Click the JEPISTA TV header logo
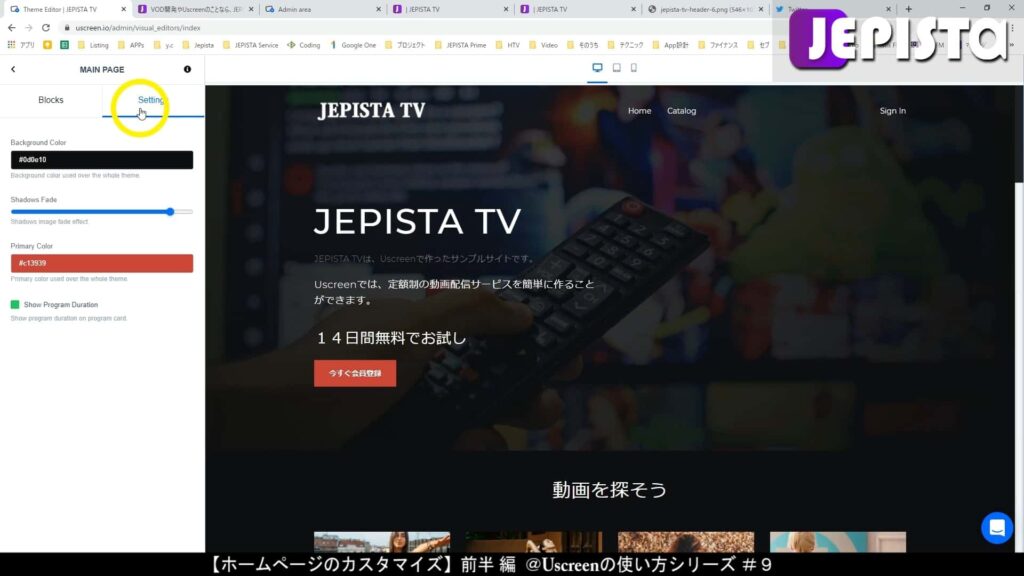The image size is (1024, 576). click(372, 110)
